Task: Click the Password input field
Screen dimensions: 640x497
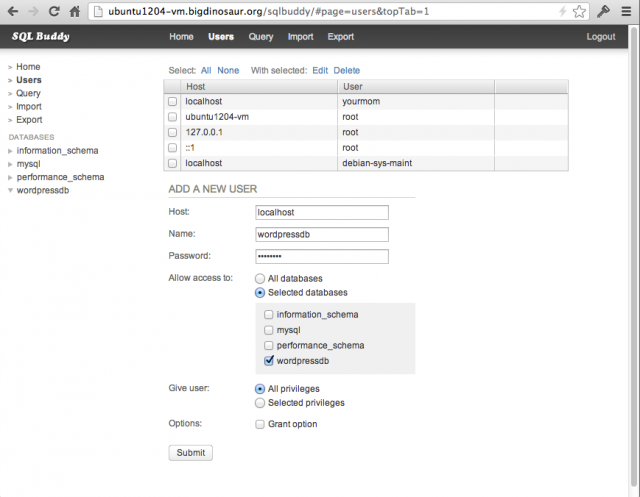Action: [322, 256]
